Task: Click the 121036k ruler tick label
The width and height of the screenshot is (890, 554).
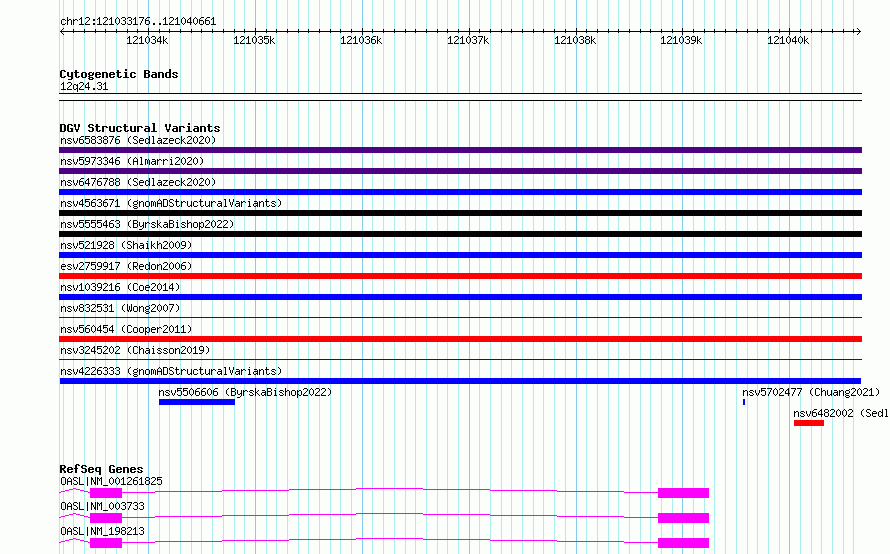Action: coord(361,40)
